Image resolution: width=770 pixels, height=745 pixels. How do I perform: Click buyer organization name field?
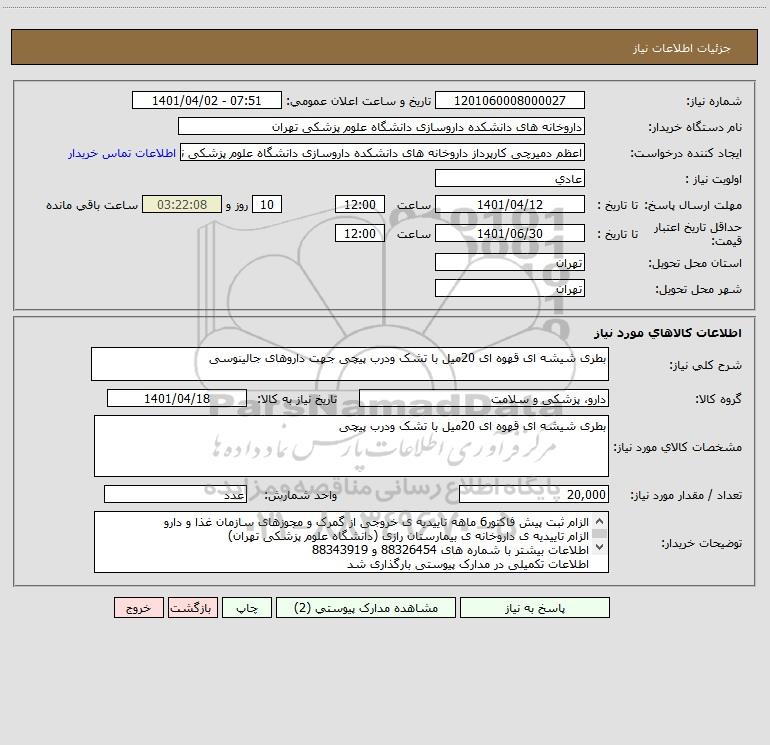coord(381,126)
